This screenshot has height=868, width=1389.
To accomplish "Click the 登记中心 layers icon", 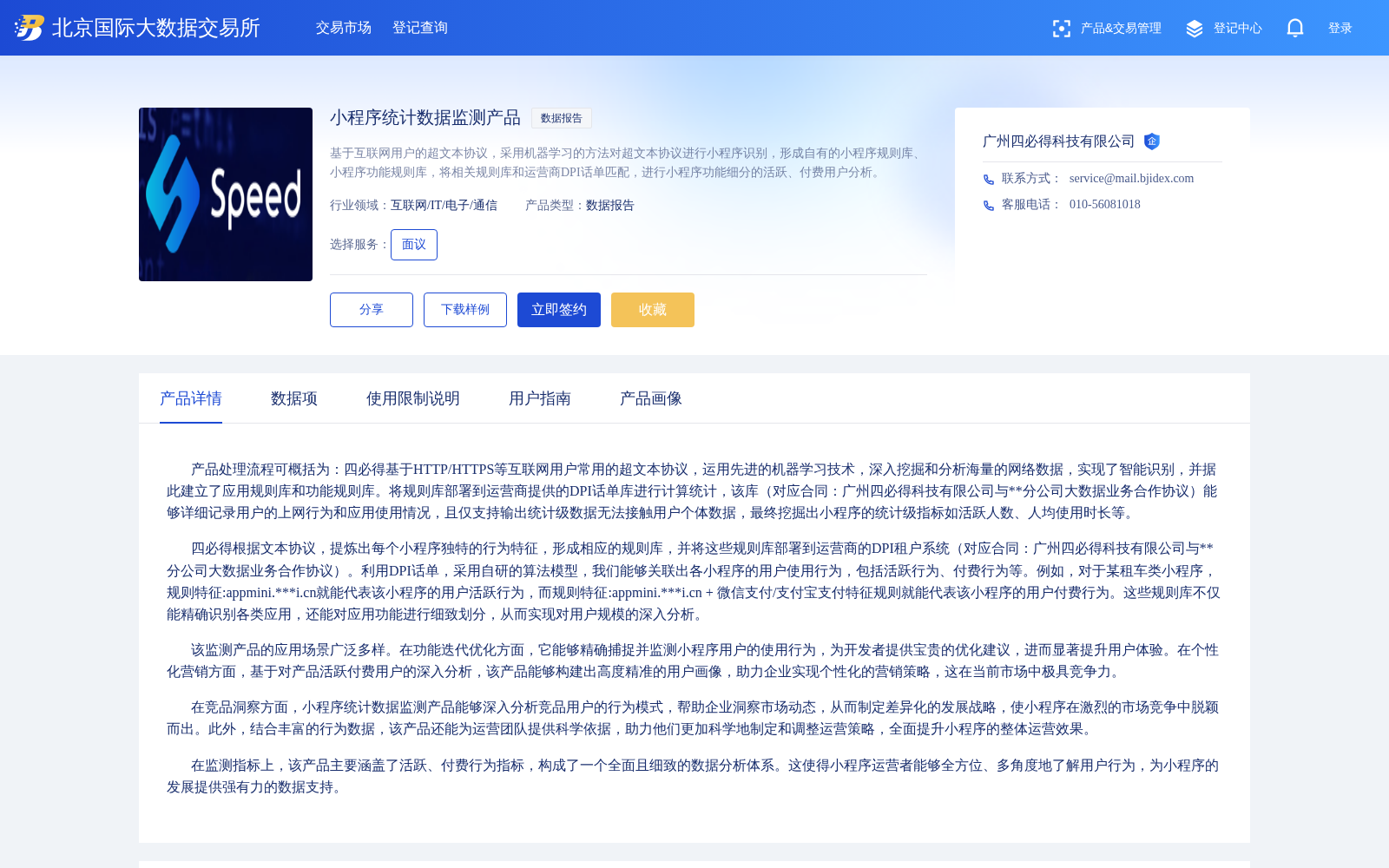I will (1195, 29).
